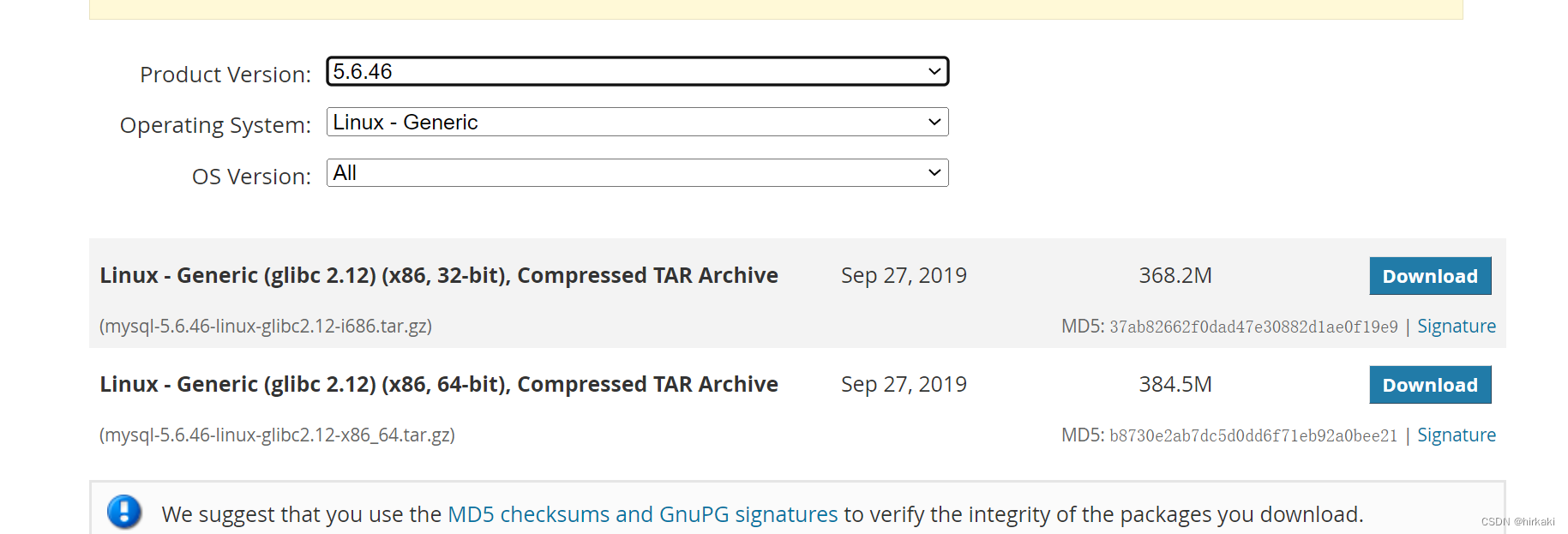Open the OS Version dropdown showing All
Screen dimensions: 1568x534
637,172
